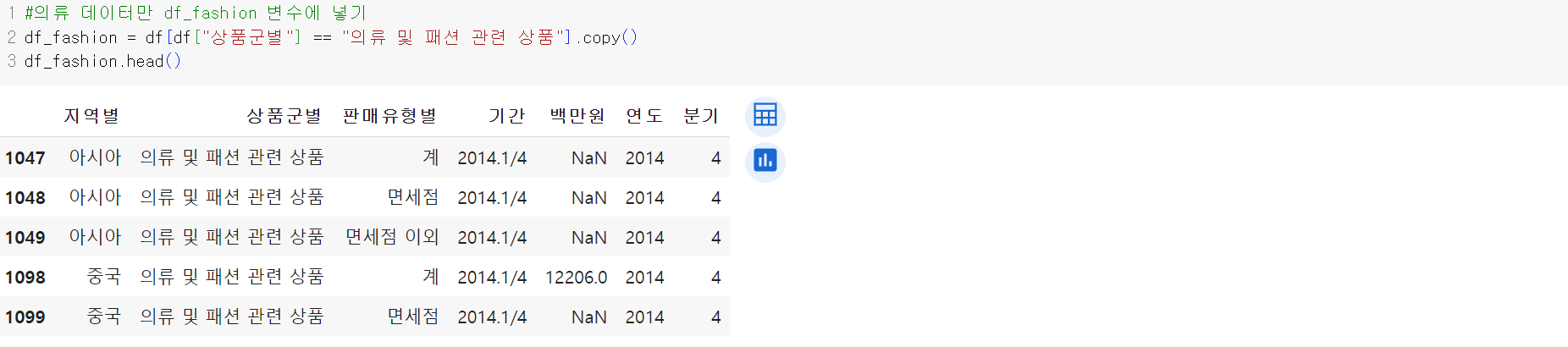Click 의류 및 패션 관련 상품 in row 1048
This screenshot has width=1568, height=347.
pos(232,197)
